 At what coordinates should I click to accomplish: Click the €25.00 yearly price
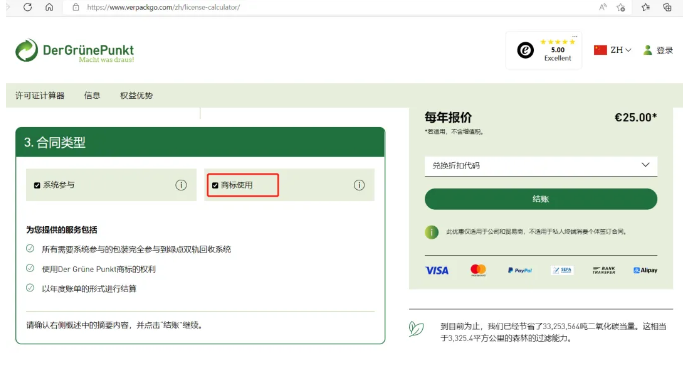(635, 117)
